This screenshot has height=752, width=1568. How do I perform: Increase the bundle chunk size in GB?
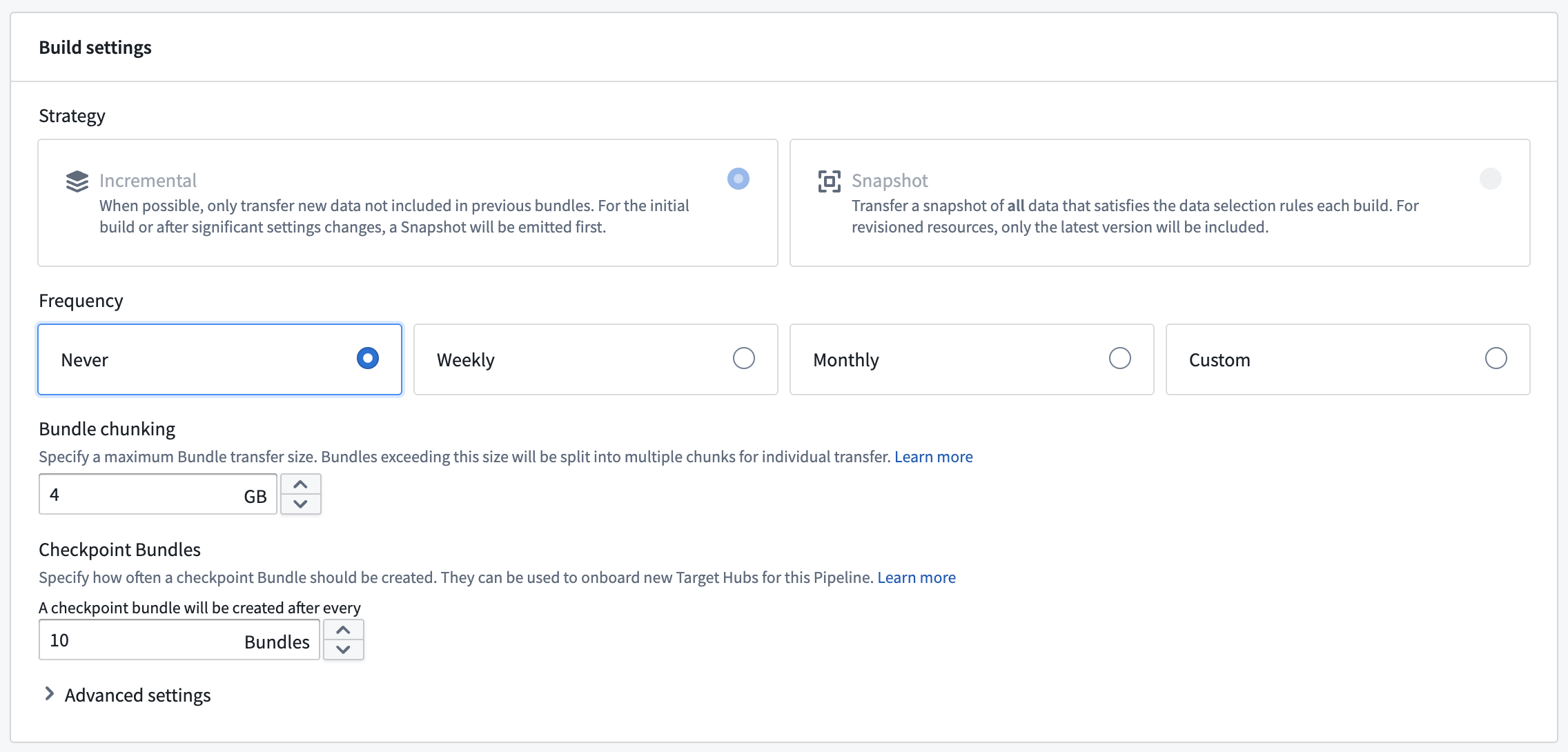click(300, 484)
